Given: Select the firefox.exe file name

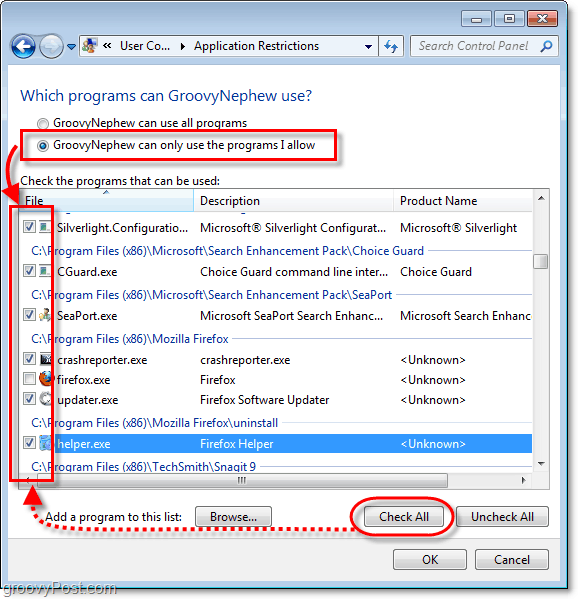Looking at the screenshot, I should (84, 380).
